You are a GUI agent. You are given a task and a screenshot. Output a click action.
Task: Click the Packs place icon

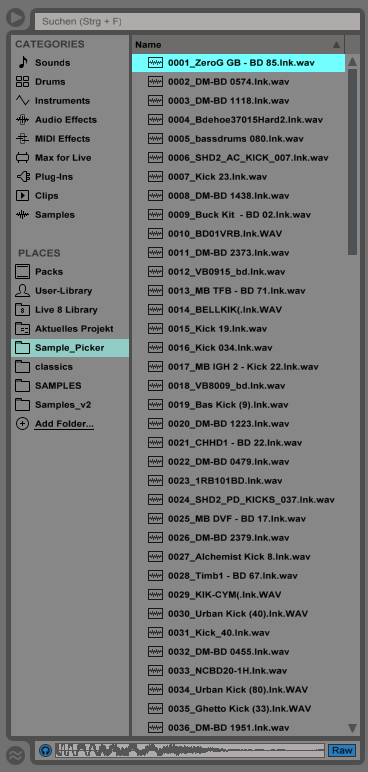pyautogui.click(x=23, y=271)
